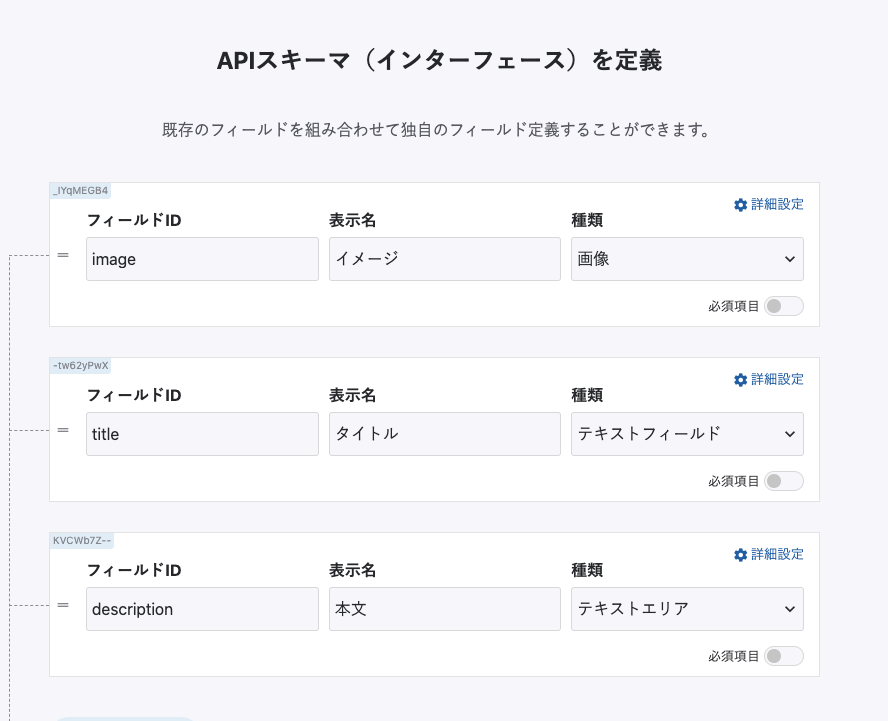Click the display name input showing 本文
888x721 pixels.
click(444, 609)
